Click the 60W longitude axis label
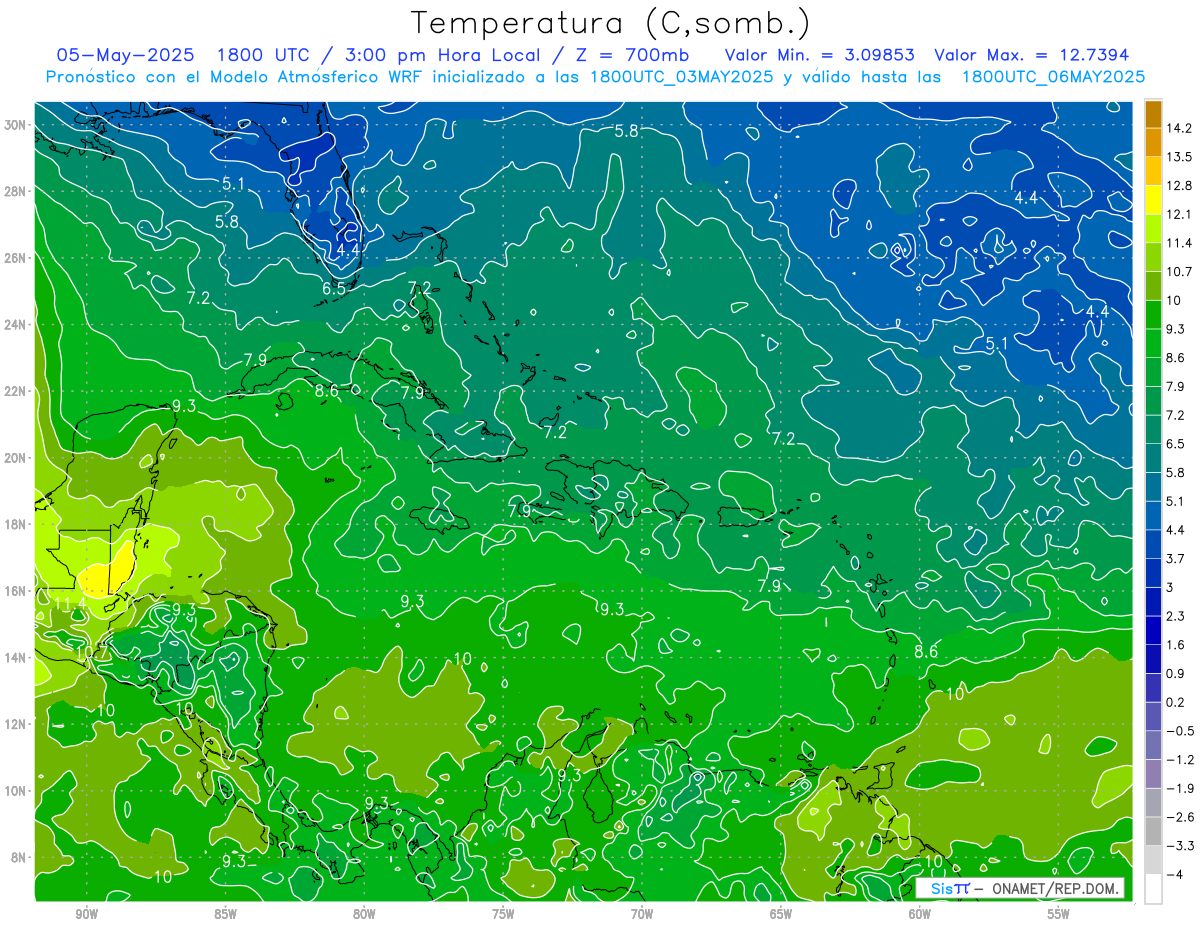This screenshot has width=1200, height=927. pyautogui.click(x=920, y=914)
